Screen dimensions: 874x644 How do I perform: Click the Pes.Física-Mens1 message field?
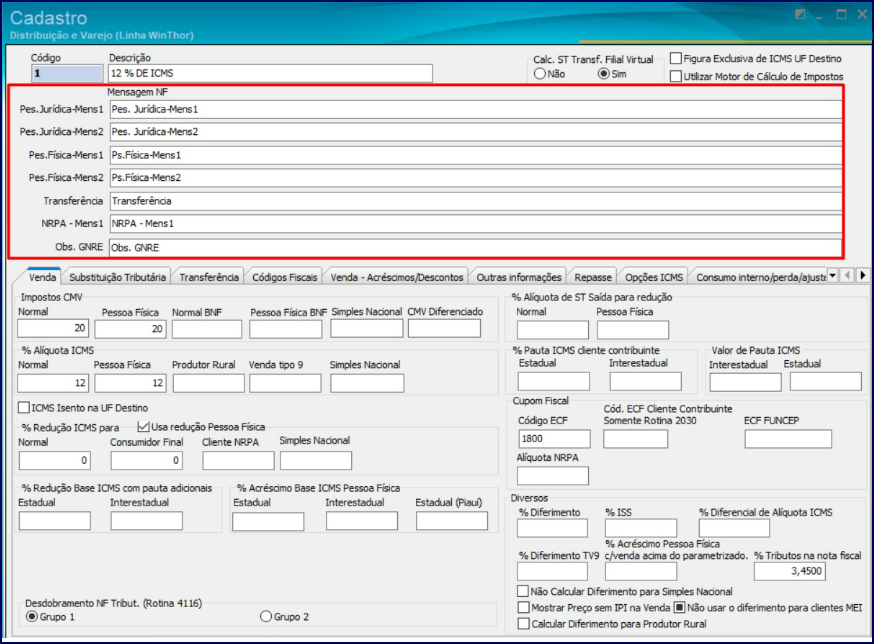[x=476, y=155]
